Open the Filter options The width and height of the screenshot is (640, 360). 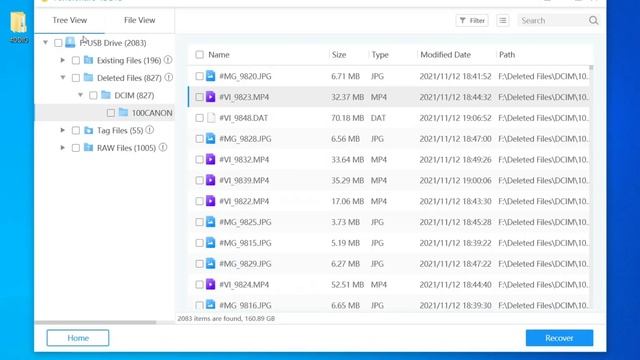click(472, 20)
